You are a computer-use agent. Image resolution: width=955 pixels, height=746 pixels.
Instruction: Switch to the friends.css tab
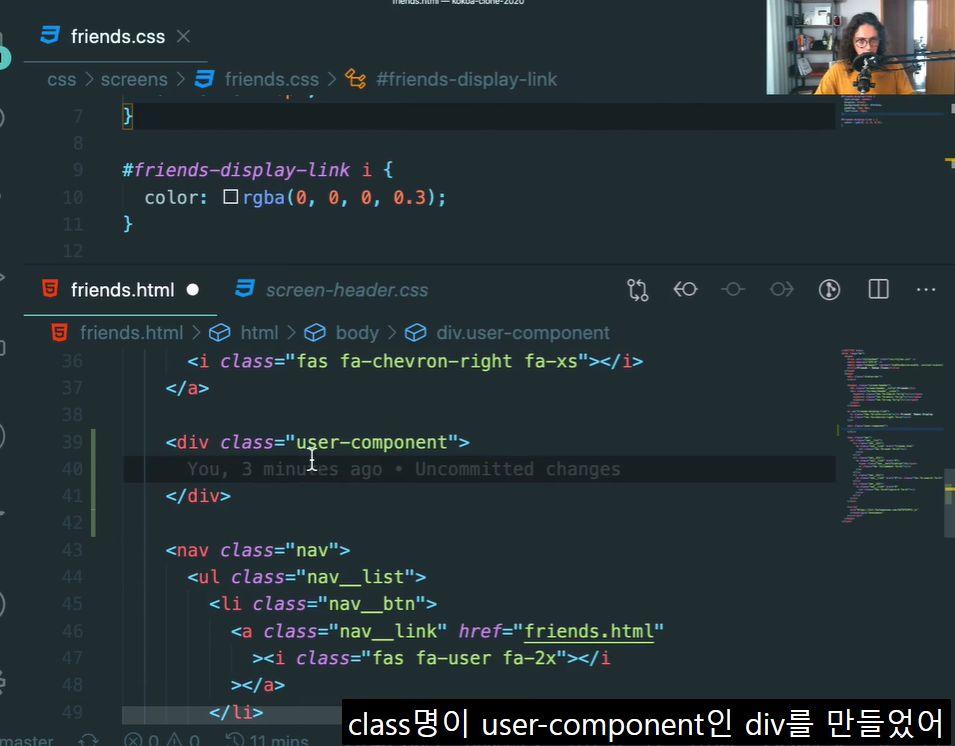(x=116, y=37)
